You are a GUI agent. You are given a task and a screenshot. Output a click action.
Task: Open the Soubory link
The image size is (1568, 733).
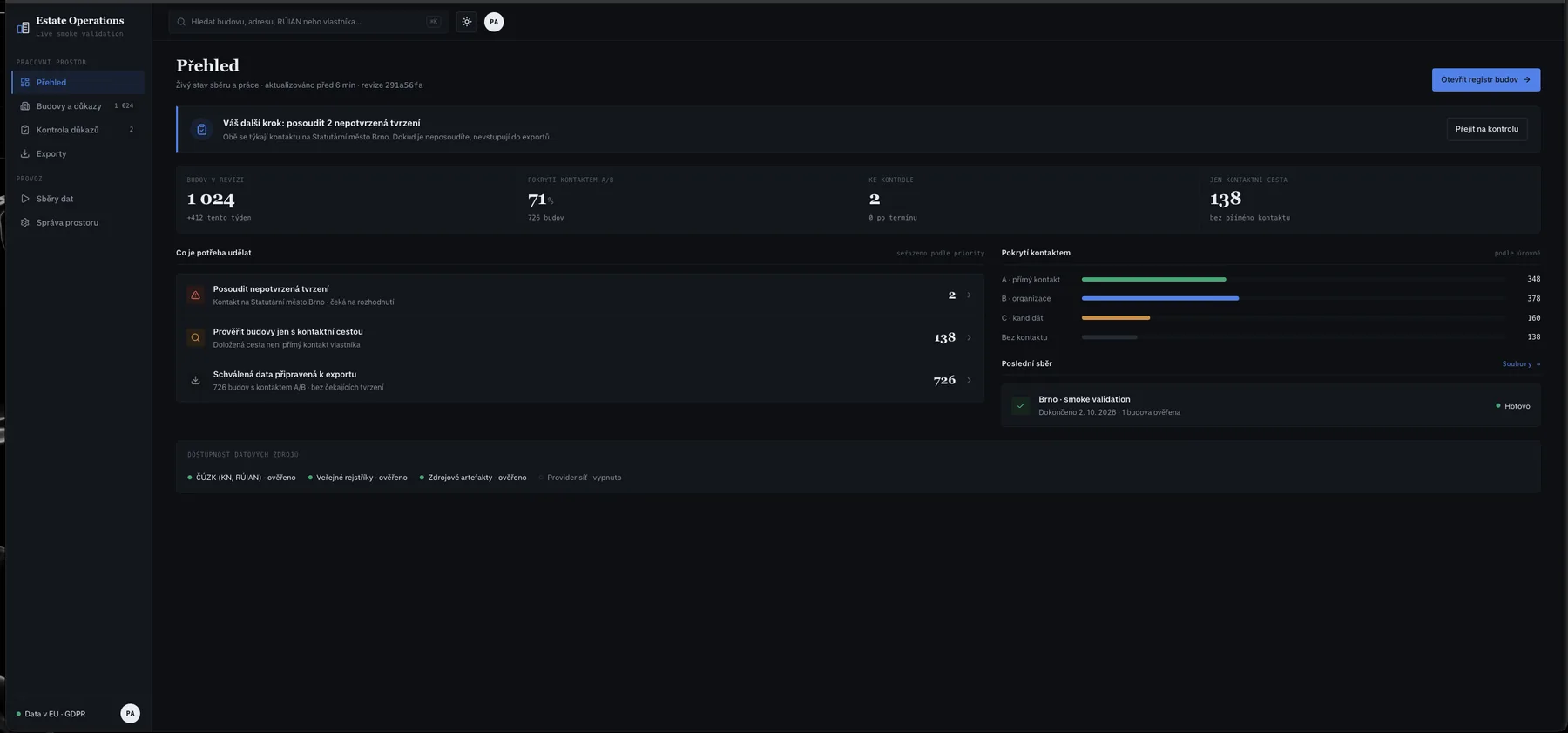tap(1521, 364)
